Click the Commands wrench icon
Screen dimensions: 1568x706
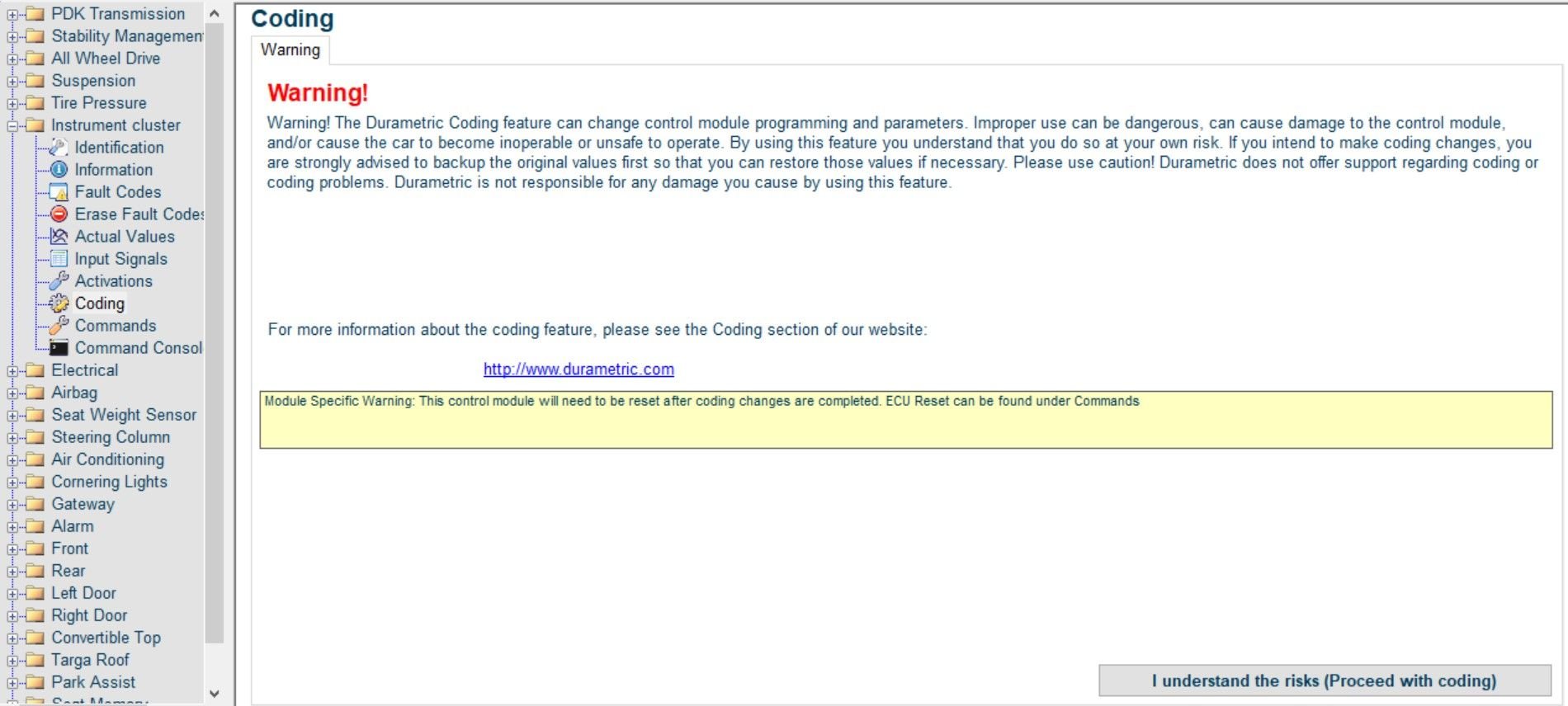(59, 326)
